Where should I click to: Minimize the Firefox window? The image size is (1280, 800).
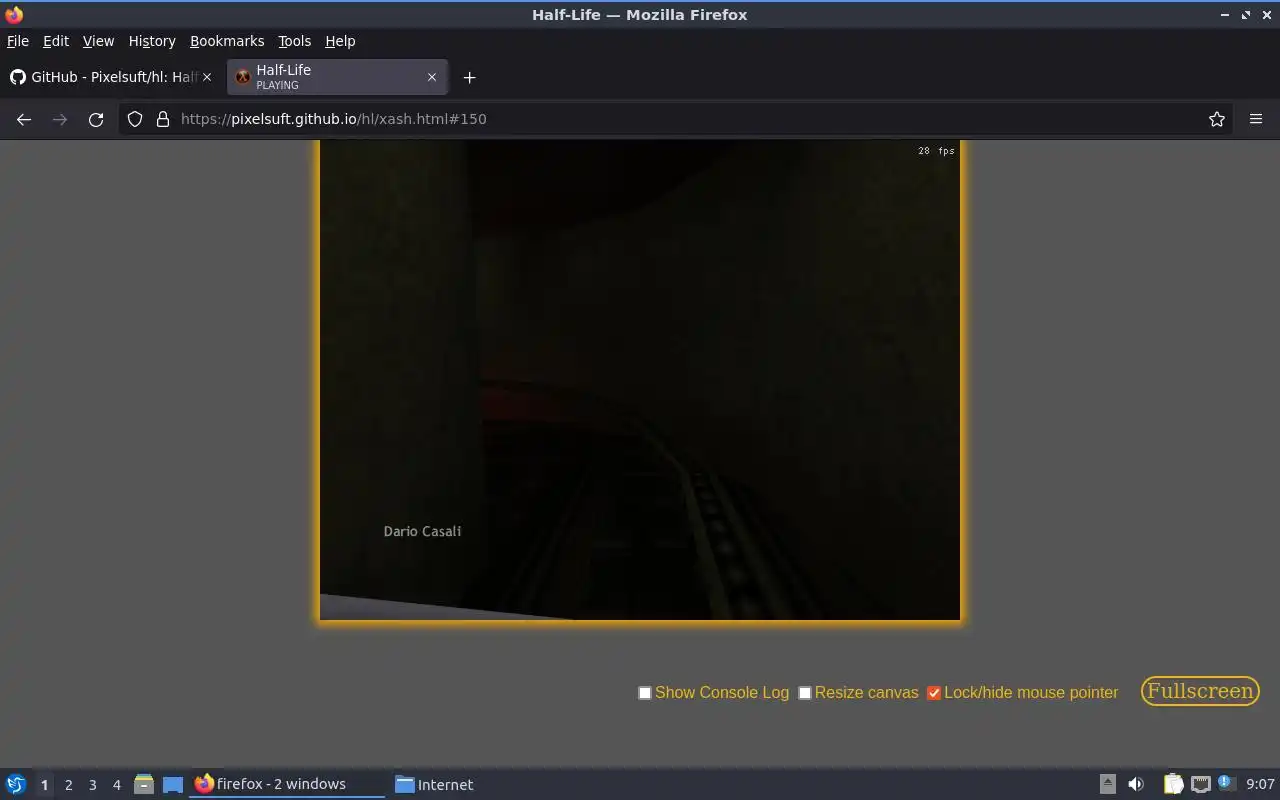[1225, 15]
